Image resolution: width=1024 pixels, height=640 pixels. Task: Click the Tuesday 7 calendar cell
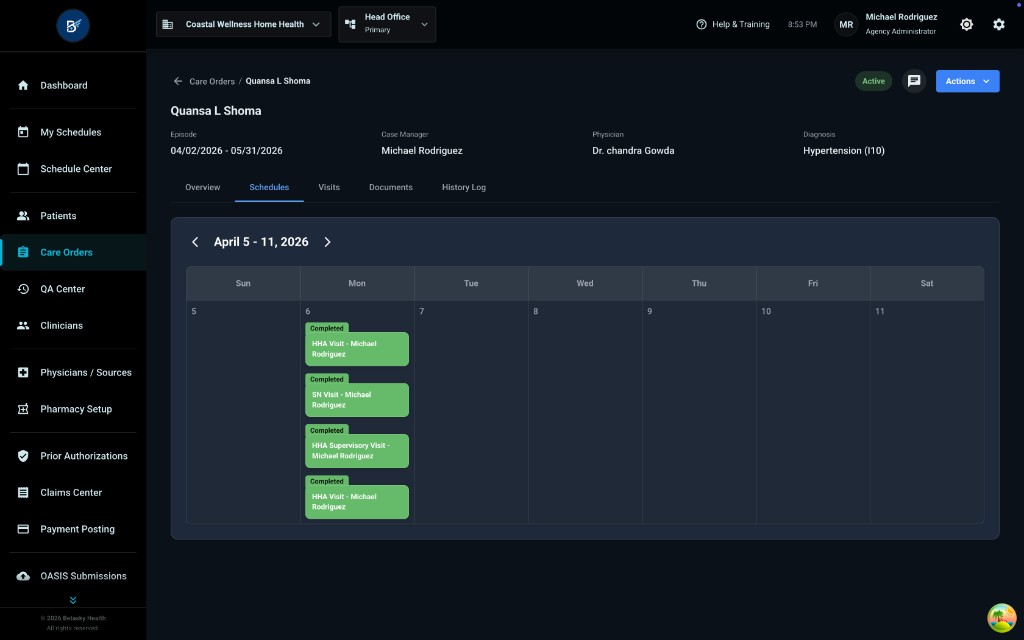[x=471, y=413]
